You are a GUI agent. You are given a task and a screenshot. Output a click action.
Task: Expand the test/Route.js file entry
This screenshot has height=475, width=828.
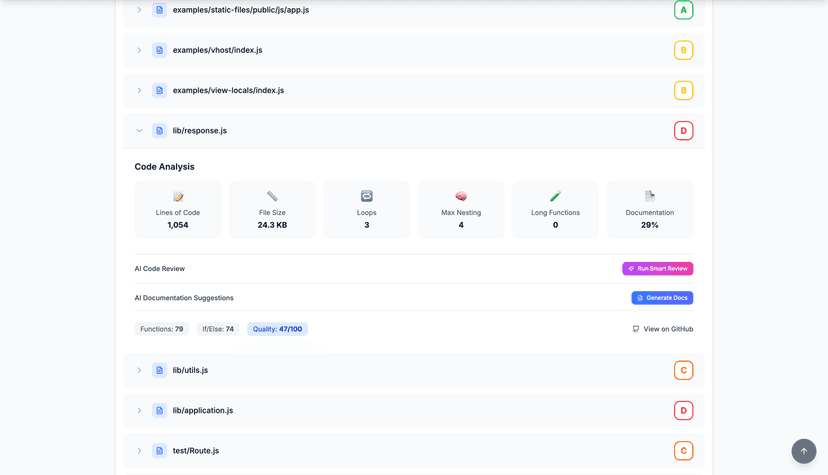(139, 451)
